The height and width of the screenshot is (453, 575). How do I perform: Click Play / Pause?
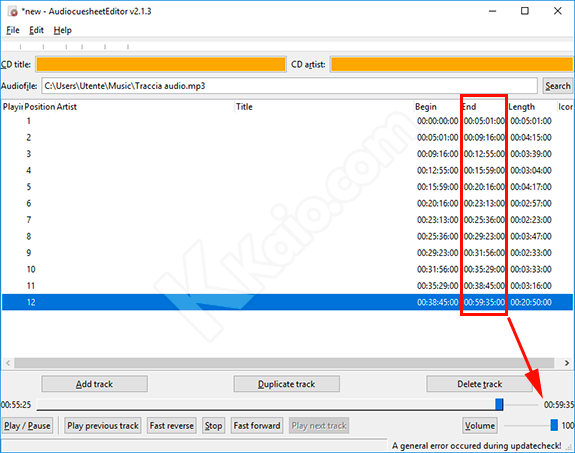click(27, 425)
